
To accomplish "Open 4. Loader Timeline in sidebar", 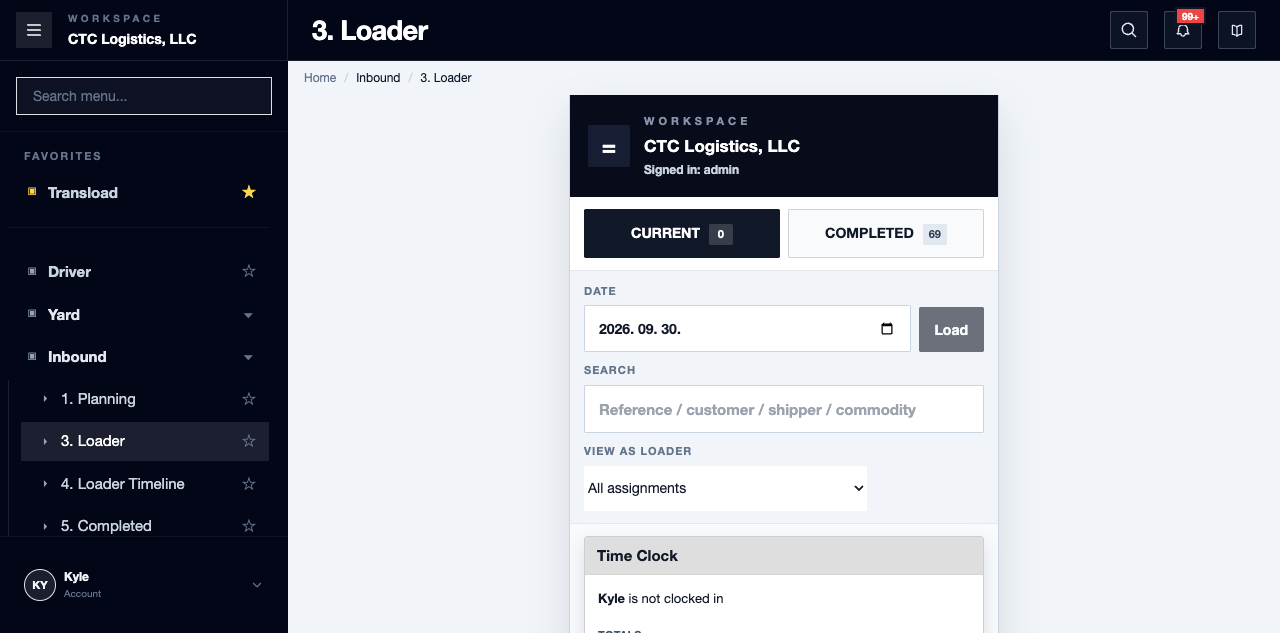I will point(123,484).
